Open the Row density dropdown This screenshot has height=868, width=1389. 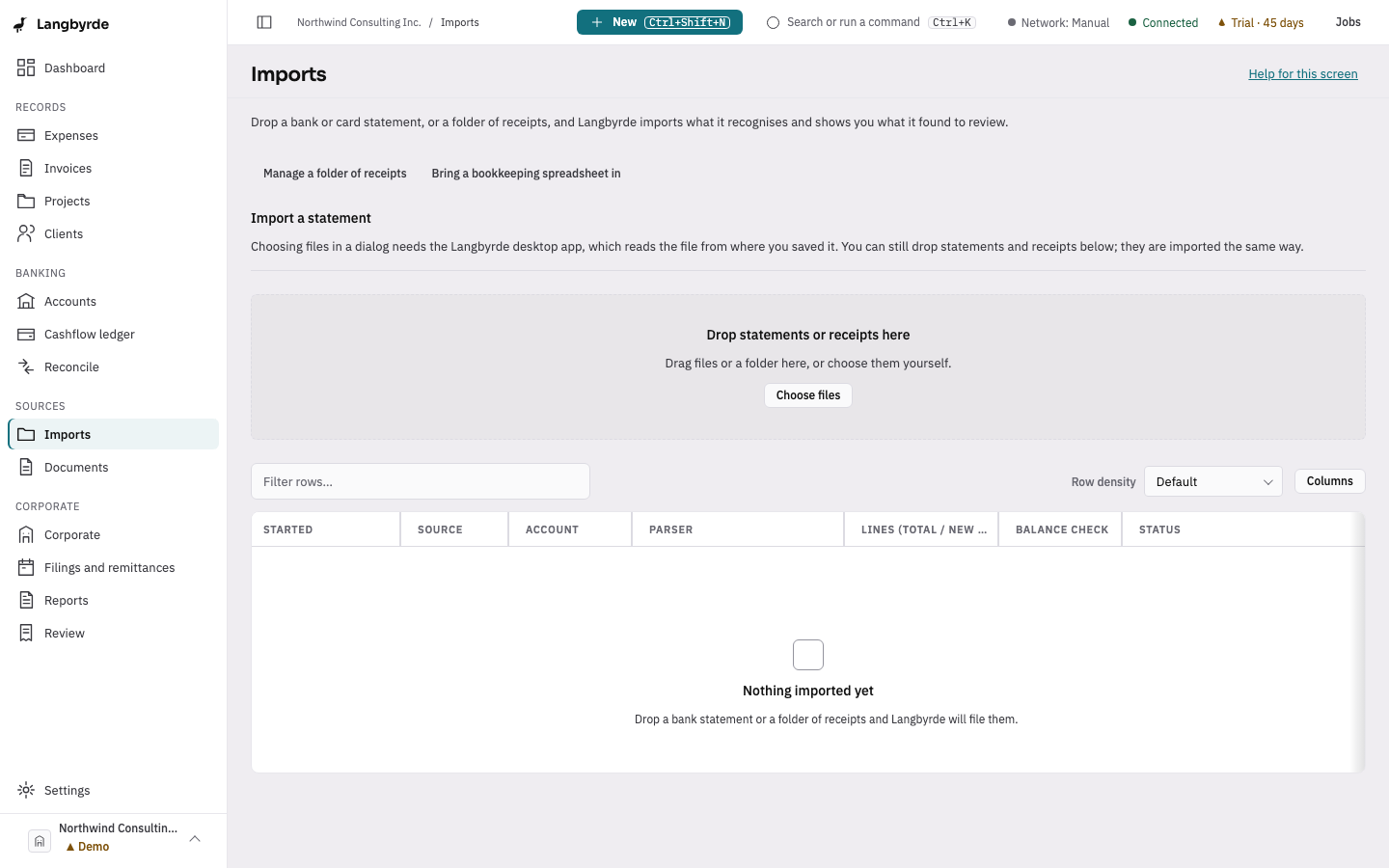tap(1213, 481)
